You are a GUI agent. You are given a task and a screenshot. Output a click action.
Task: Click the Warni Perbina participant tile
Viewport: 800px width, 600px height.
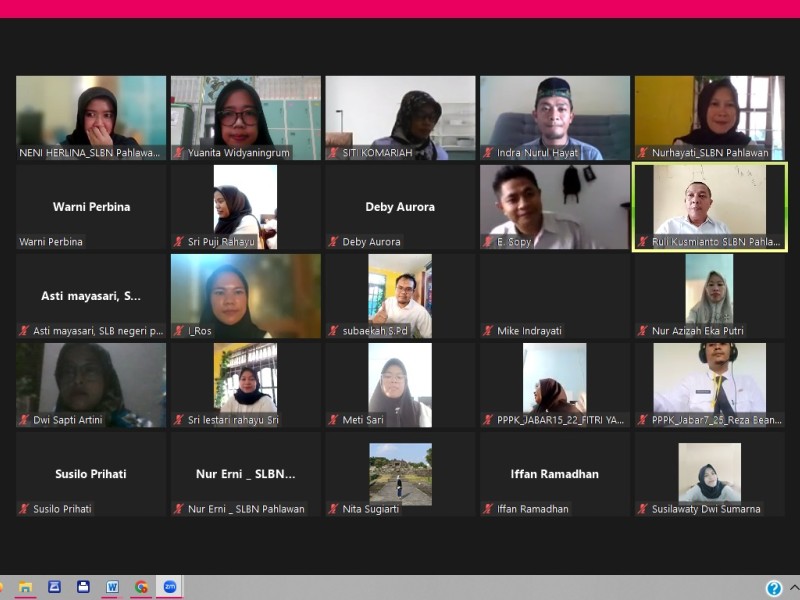91,206
